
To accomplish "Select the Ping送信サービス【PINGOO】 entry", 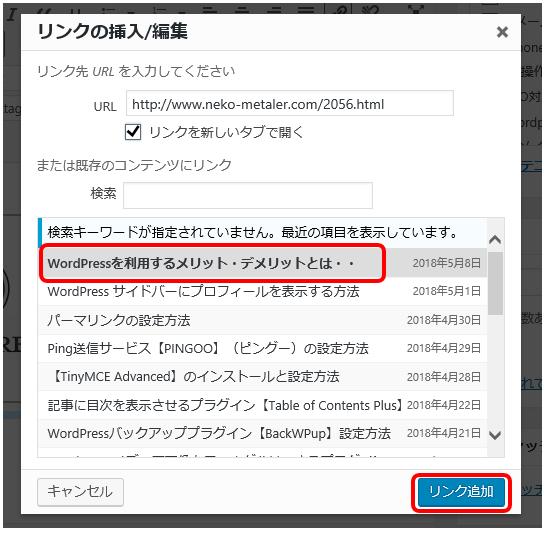I will tap(262, 348).
